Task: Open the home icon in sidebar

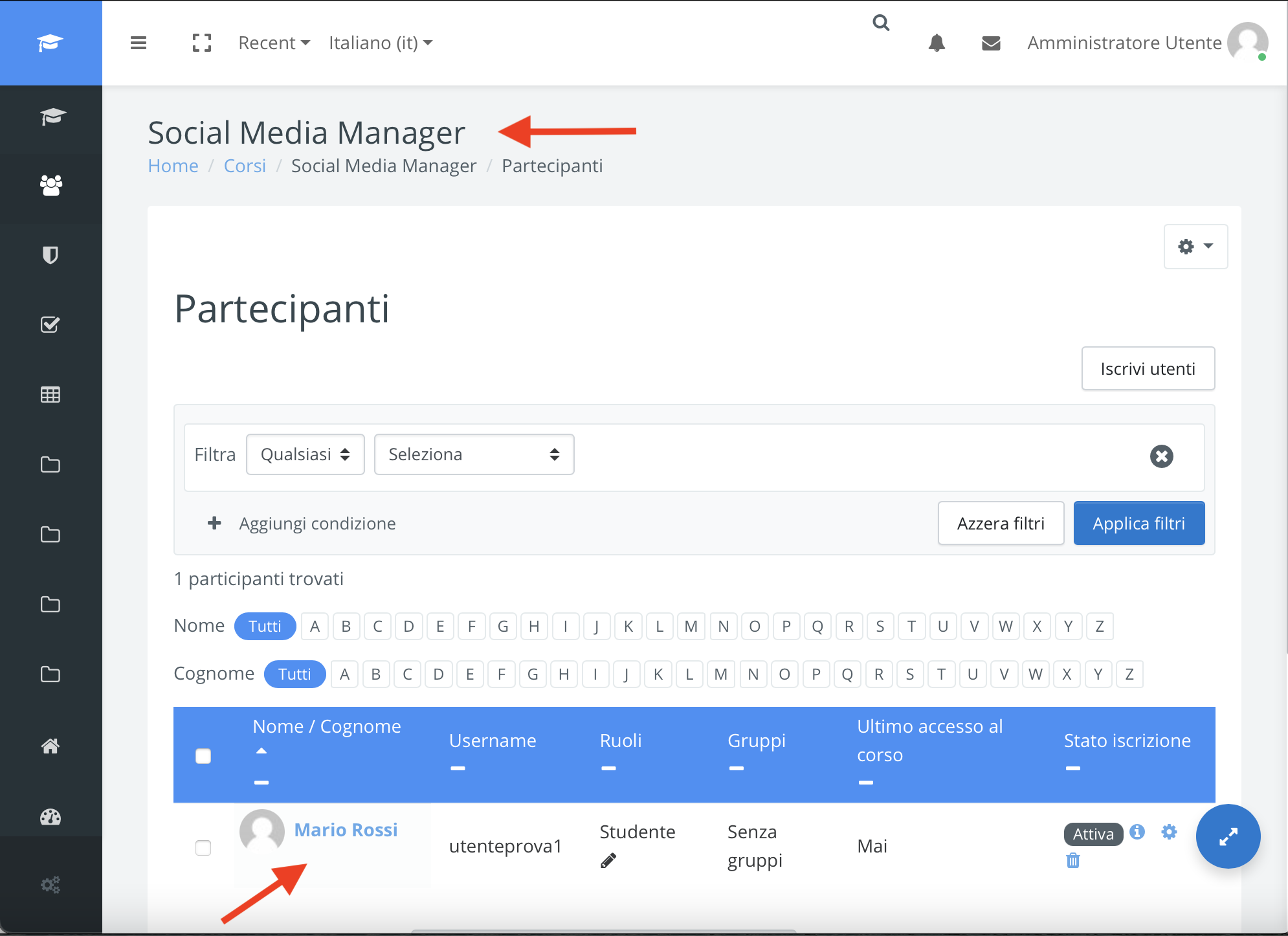Action: [x=50, y=746]
